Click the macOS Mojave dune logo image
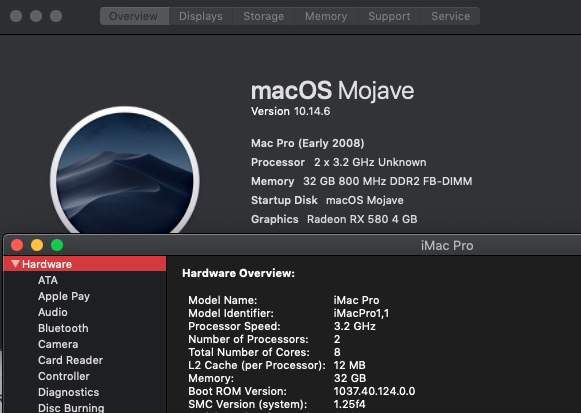The height and width of the screenshot is (413, 581). pos(125,170)
